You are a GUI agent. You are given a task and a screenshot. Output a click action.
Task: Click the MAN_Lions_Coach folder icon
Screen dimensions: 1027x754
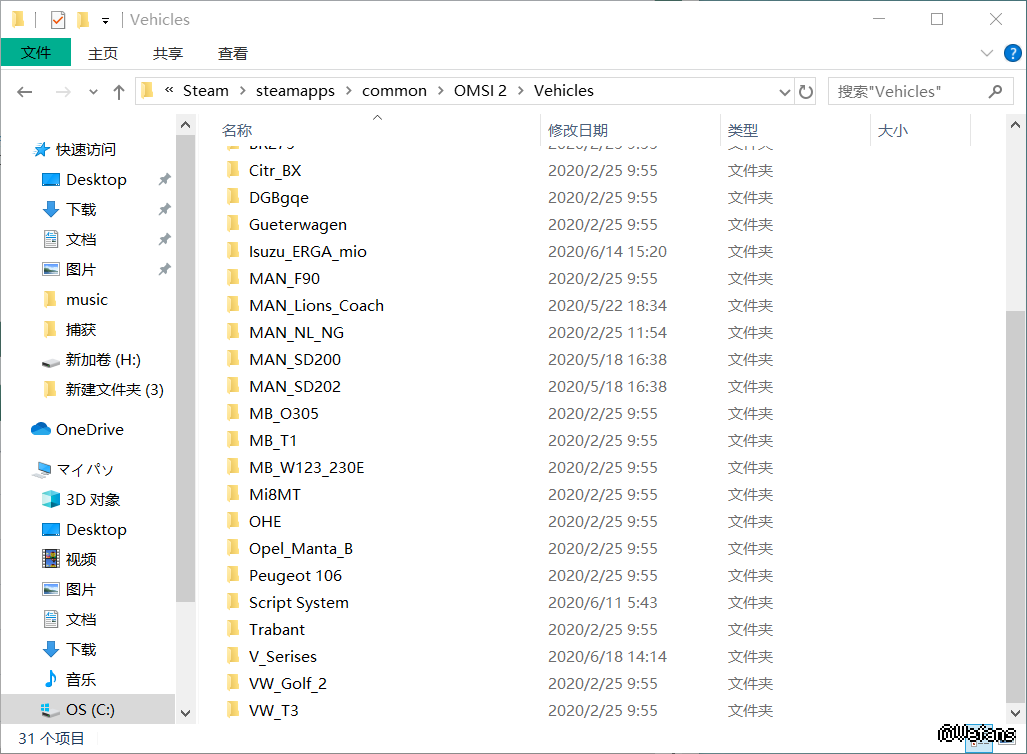pyautogui.click(x=233, y=305)
